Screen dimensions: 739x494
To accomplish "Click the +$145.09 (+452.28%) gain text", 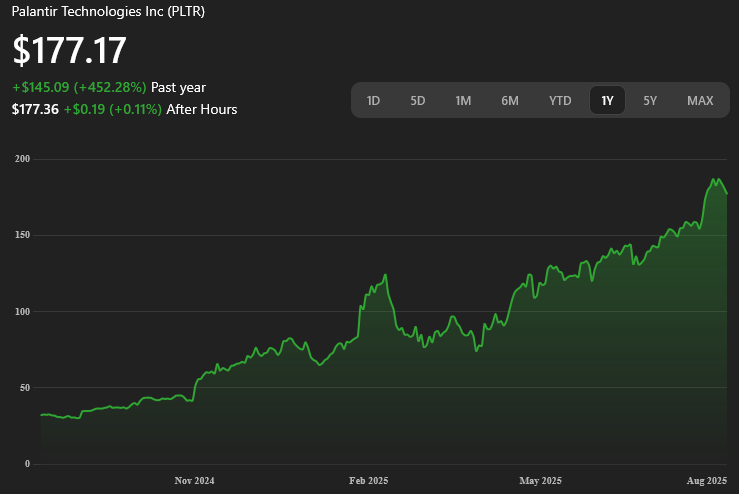I will pyautogui.click(x=79, y=87).
